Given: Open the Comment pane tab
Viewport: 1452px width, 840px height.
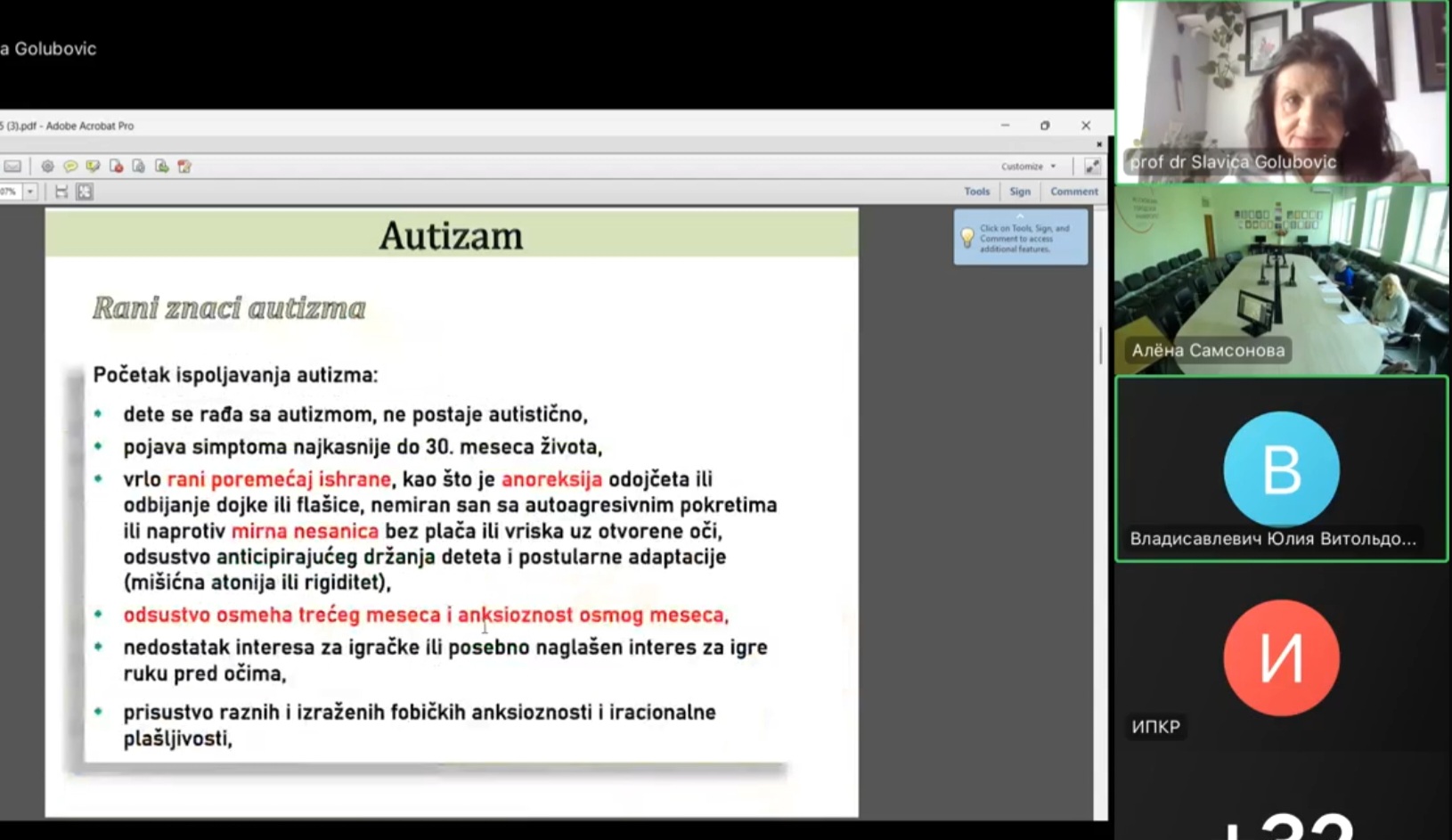Looking at the screenshot, I should (x=1073, y=192).
